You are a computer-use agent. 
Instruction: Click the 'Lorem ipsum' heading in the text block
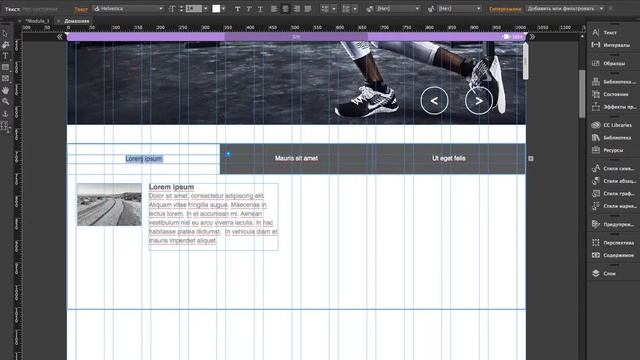point(171,187)
